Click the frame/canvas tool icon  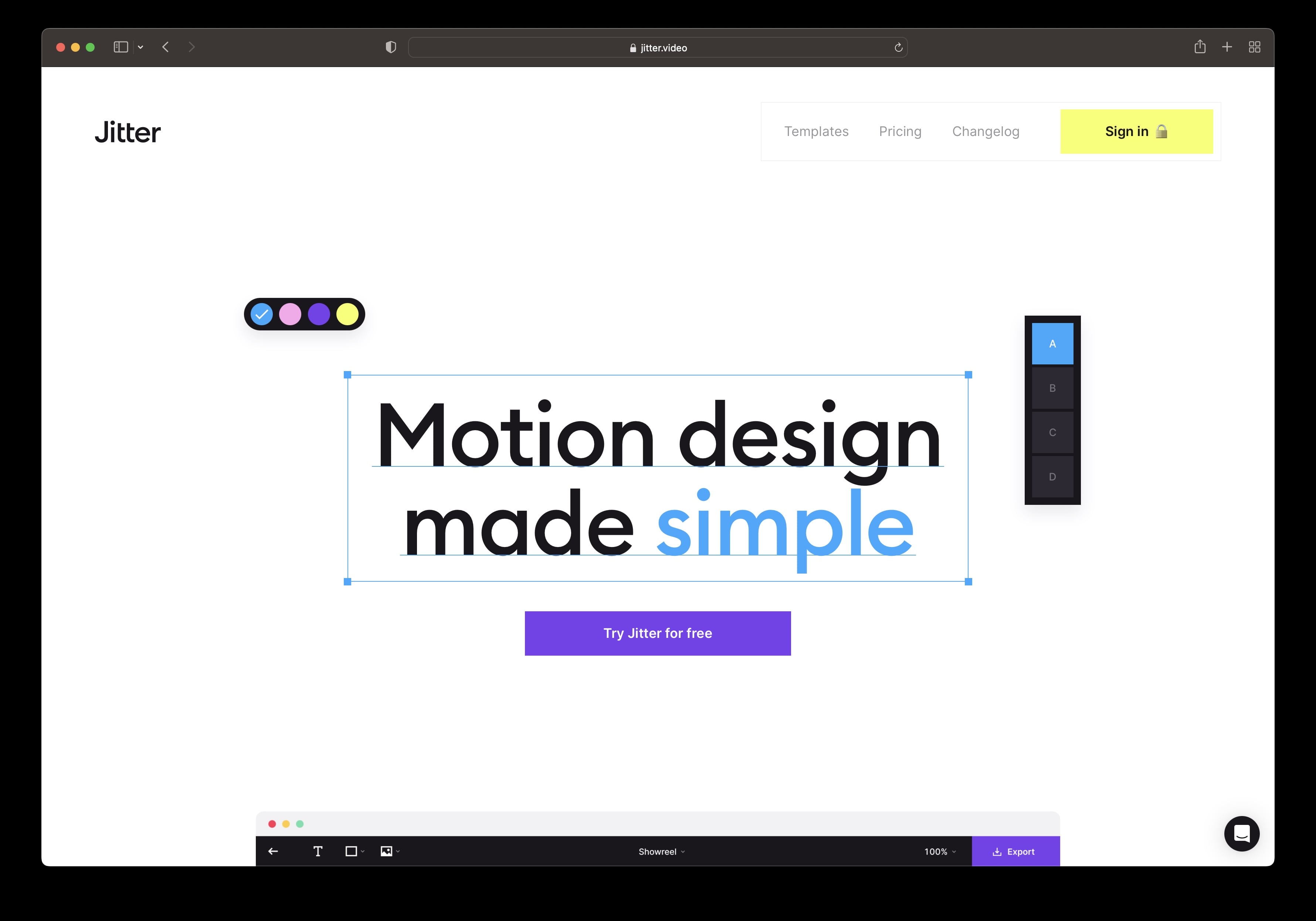[351, 851]
